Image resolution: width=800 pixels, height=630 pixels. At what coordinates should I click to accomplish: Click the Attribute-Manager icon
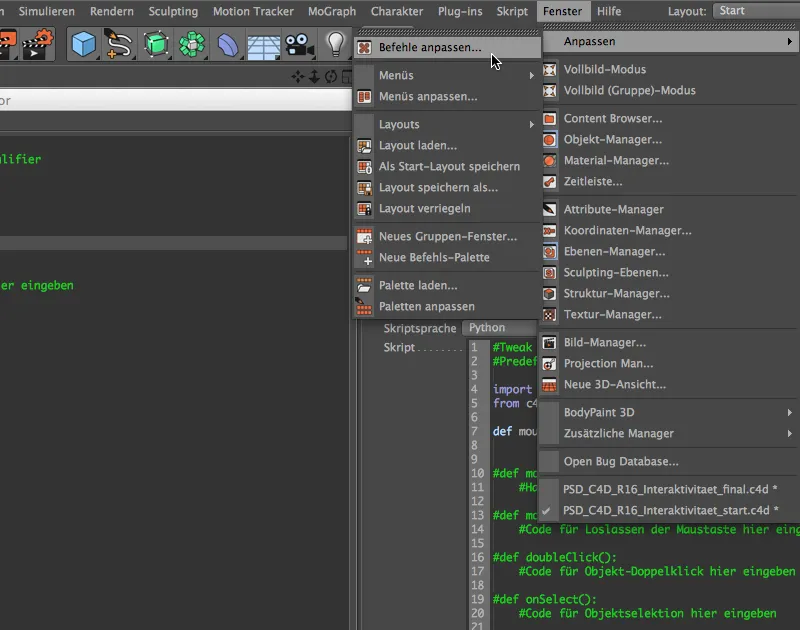coord(549,209)
